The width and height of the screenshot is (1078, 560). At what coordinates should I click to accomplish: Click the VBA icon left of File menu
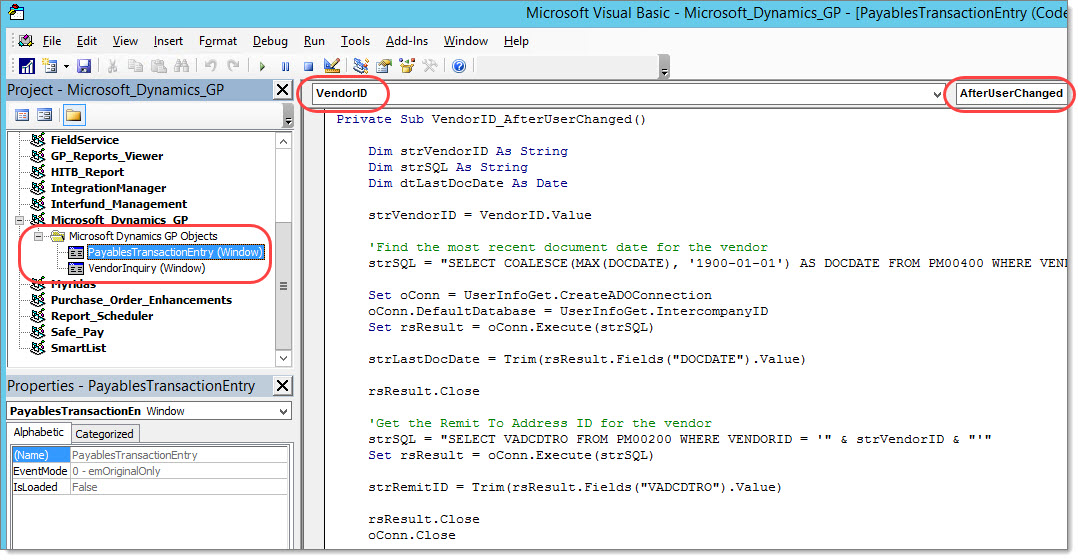coord(26,41)
